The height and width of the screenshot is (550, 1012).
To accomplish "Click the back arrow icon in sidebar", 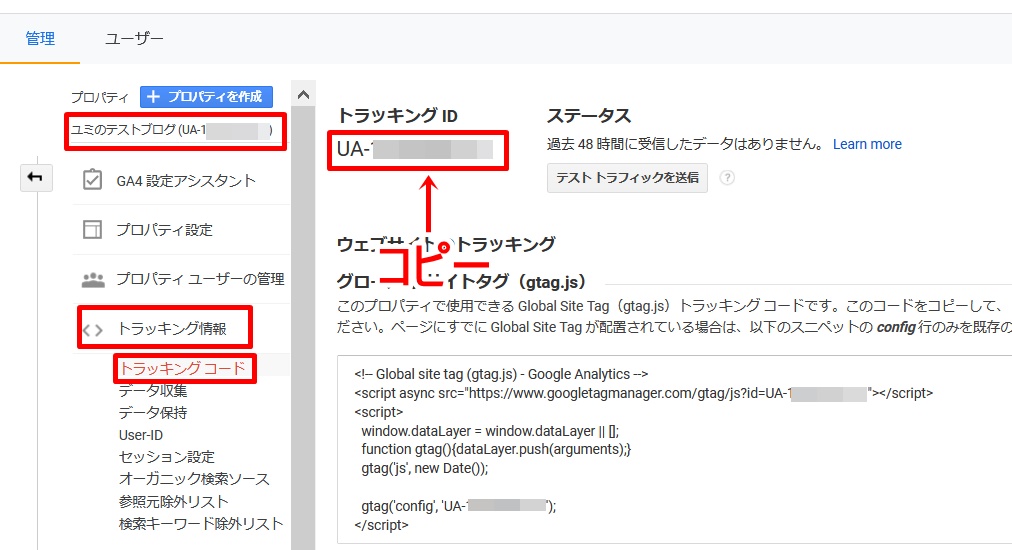I will pos(35,177).
